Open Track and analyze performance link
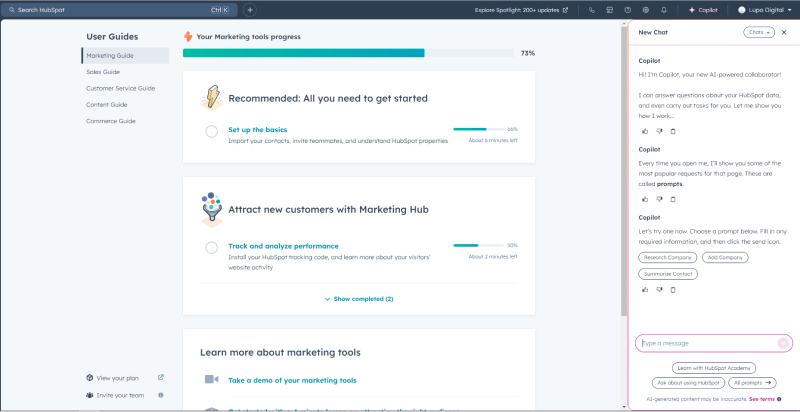Screen dimensions: 800x412 (x=283, y=246)
